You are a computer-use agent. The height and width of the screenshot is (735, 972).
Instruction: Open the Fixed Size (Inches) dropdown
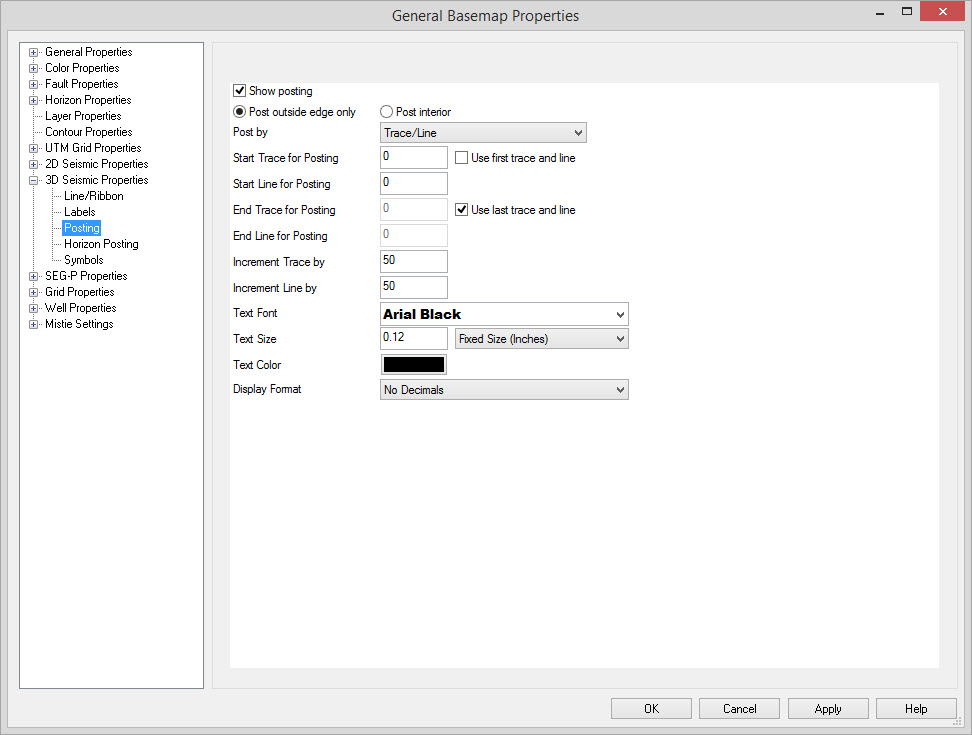[541, 339]
